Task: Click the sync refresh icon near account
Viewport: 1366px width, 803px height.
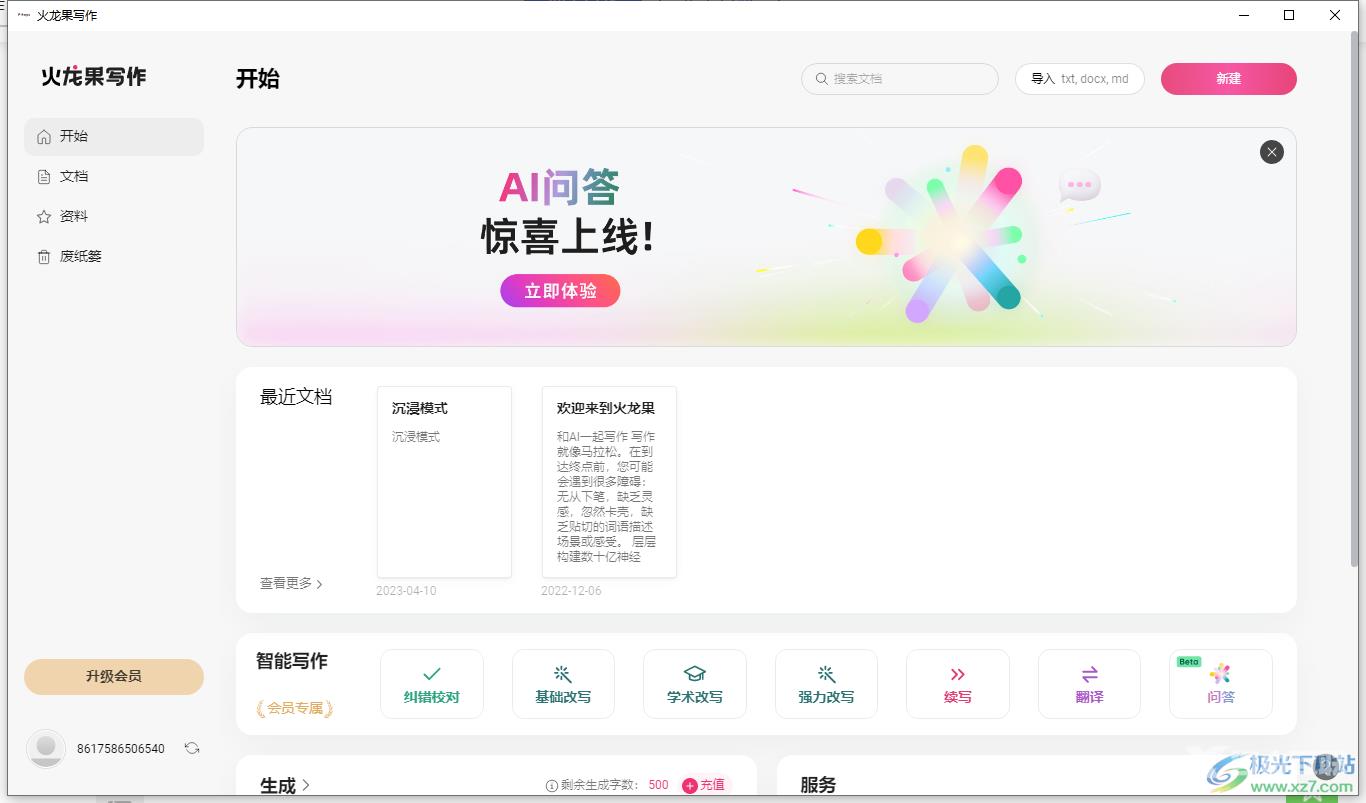Action: pos(192,748)
